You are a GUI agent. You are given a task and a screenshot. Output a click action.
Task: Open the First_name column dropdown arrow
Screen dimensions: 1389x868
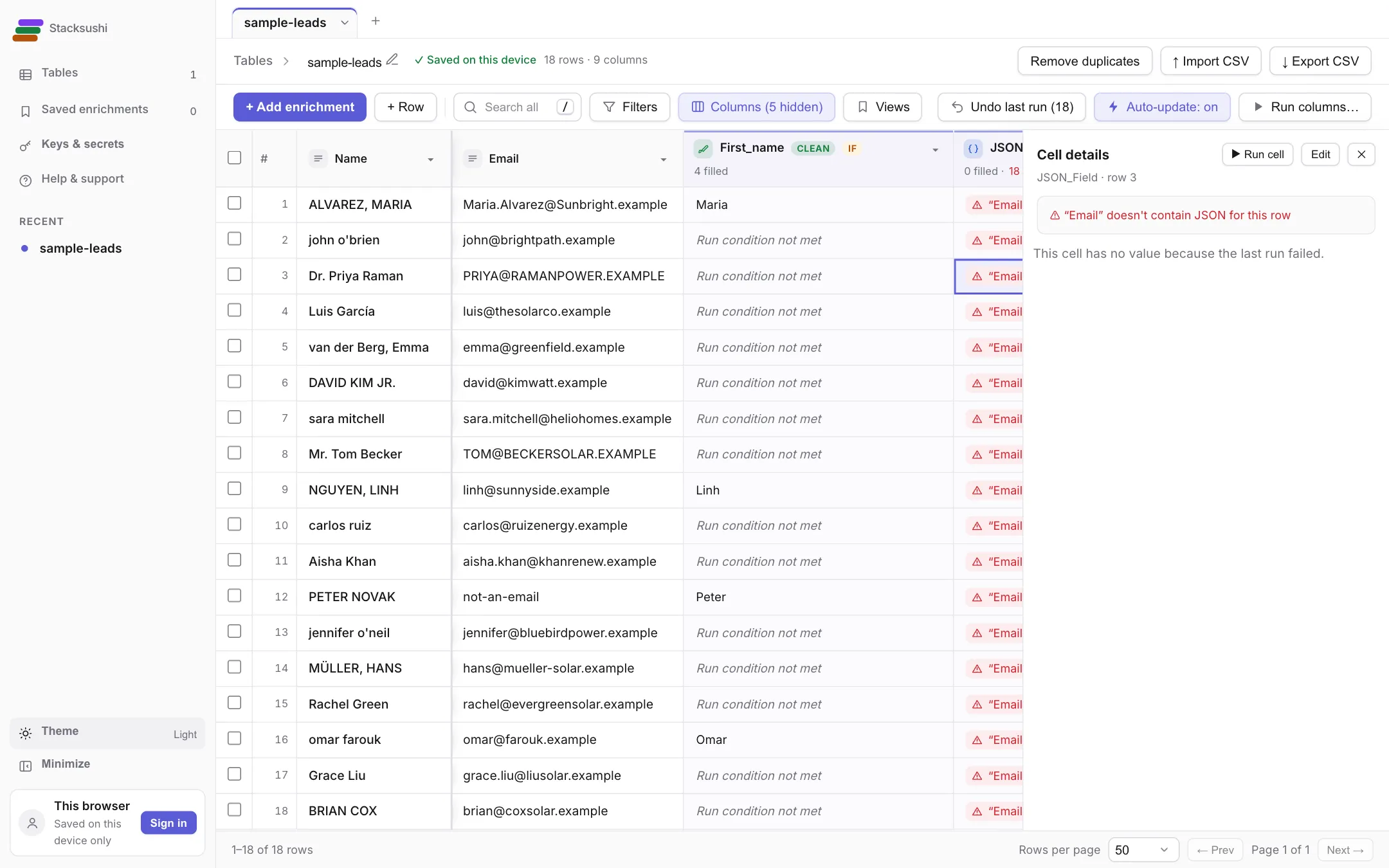936,150
